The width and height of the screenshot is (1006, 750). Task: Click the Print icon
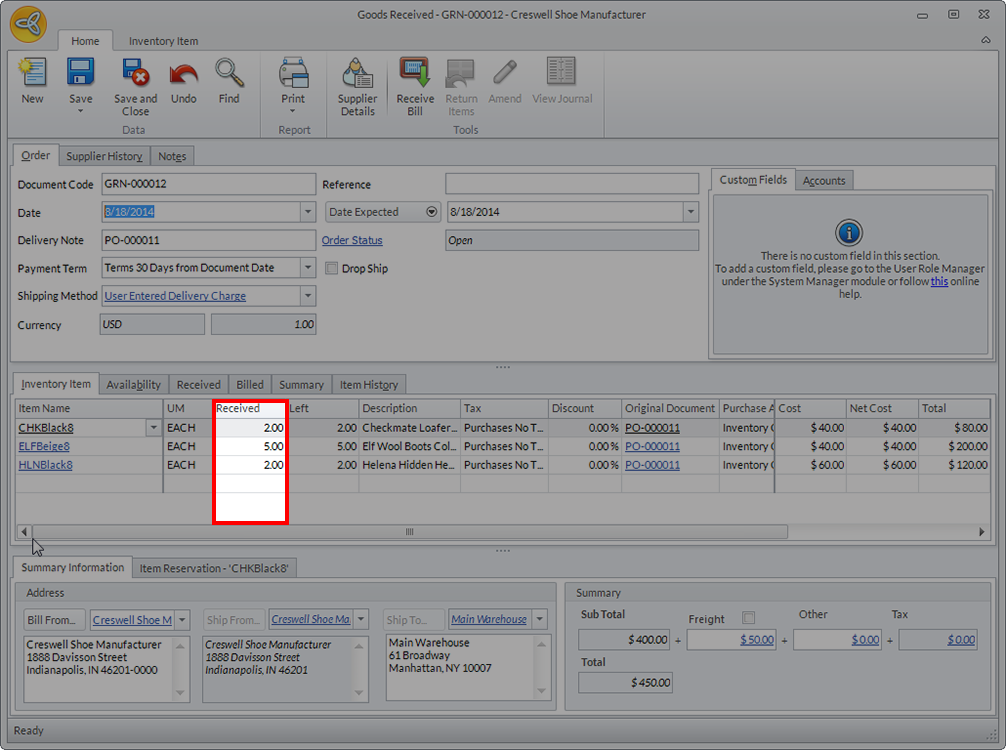coord(293,73)
